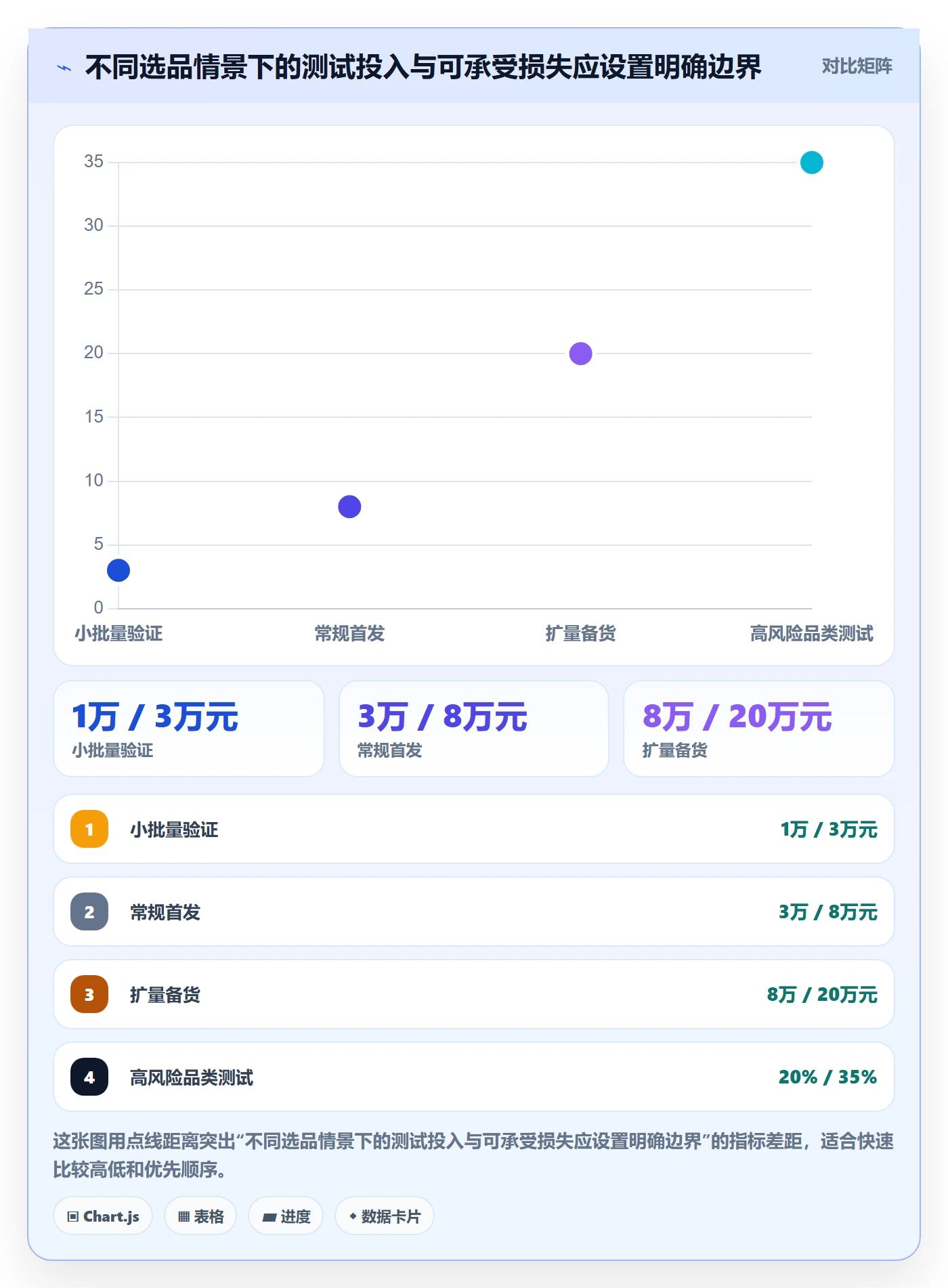Click the green 3万 / 8万元 row value

tap(827, 911)
